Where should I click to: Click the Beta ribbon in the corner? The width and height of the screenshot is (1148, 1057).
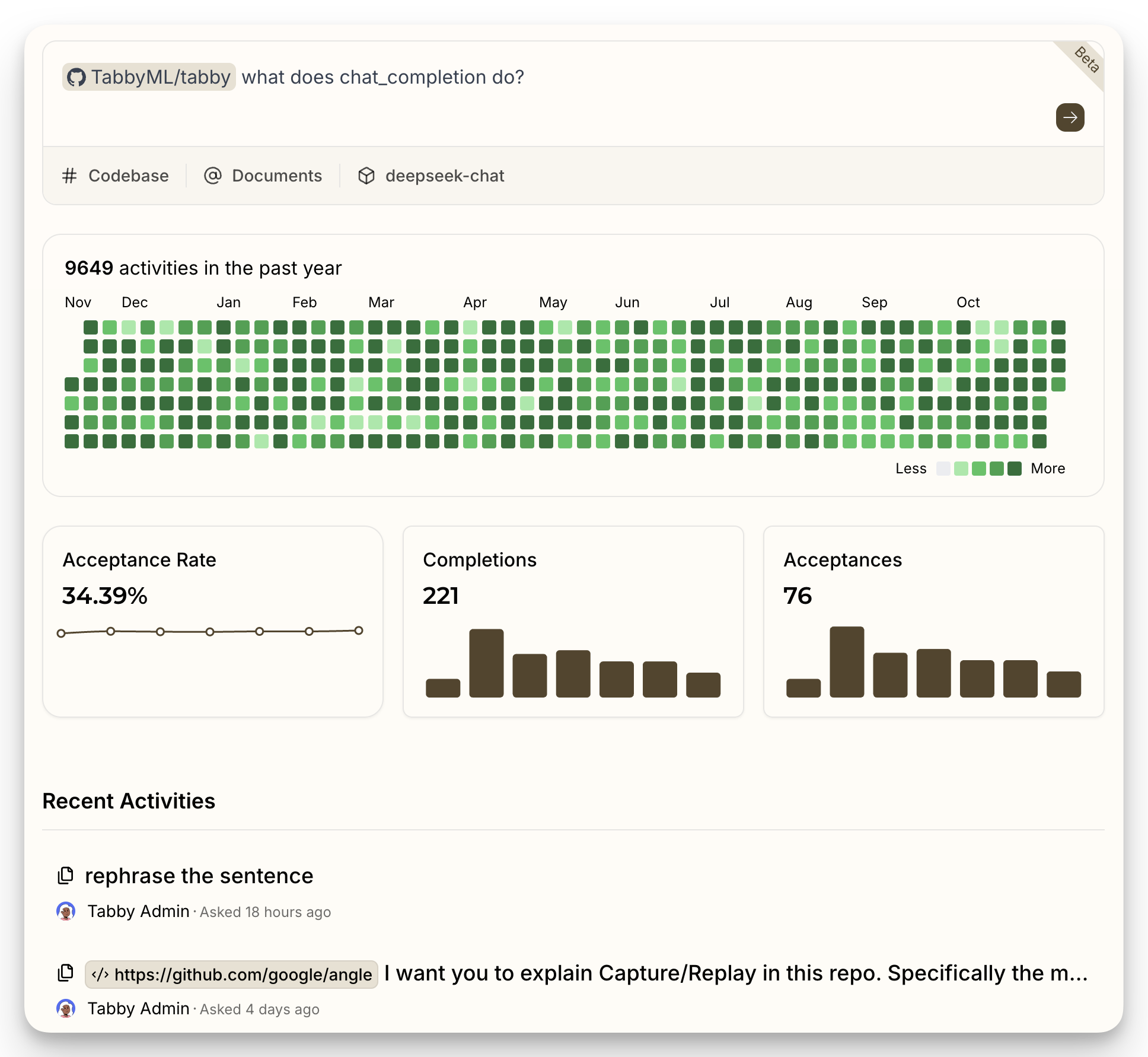click(1086, 60)
